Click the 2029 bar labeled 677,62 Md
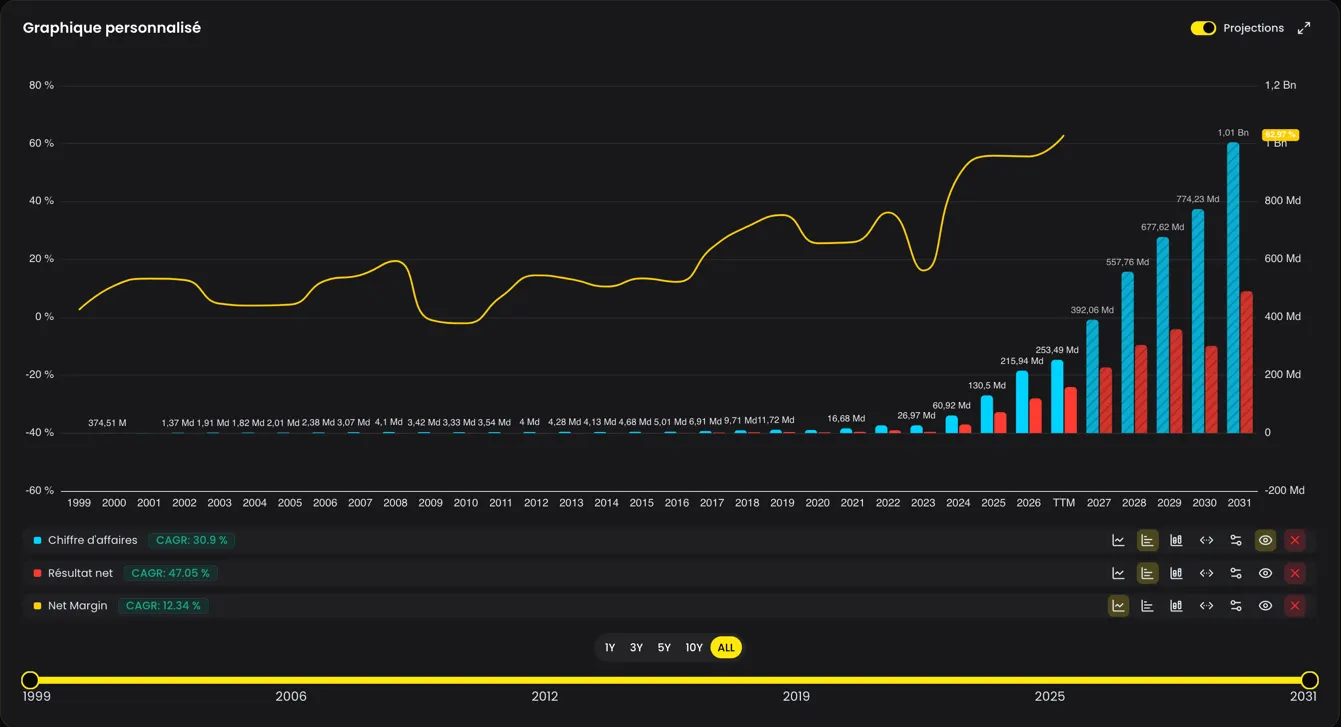Screen dimensions: 1341x727 click(1163, 335)
